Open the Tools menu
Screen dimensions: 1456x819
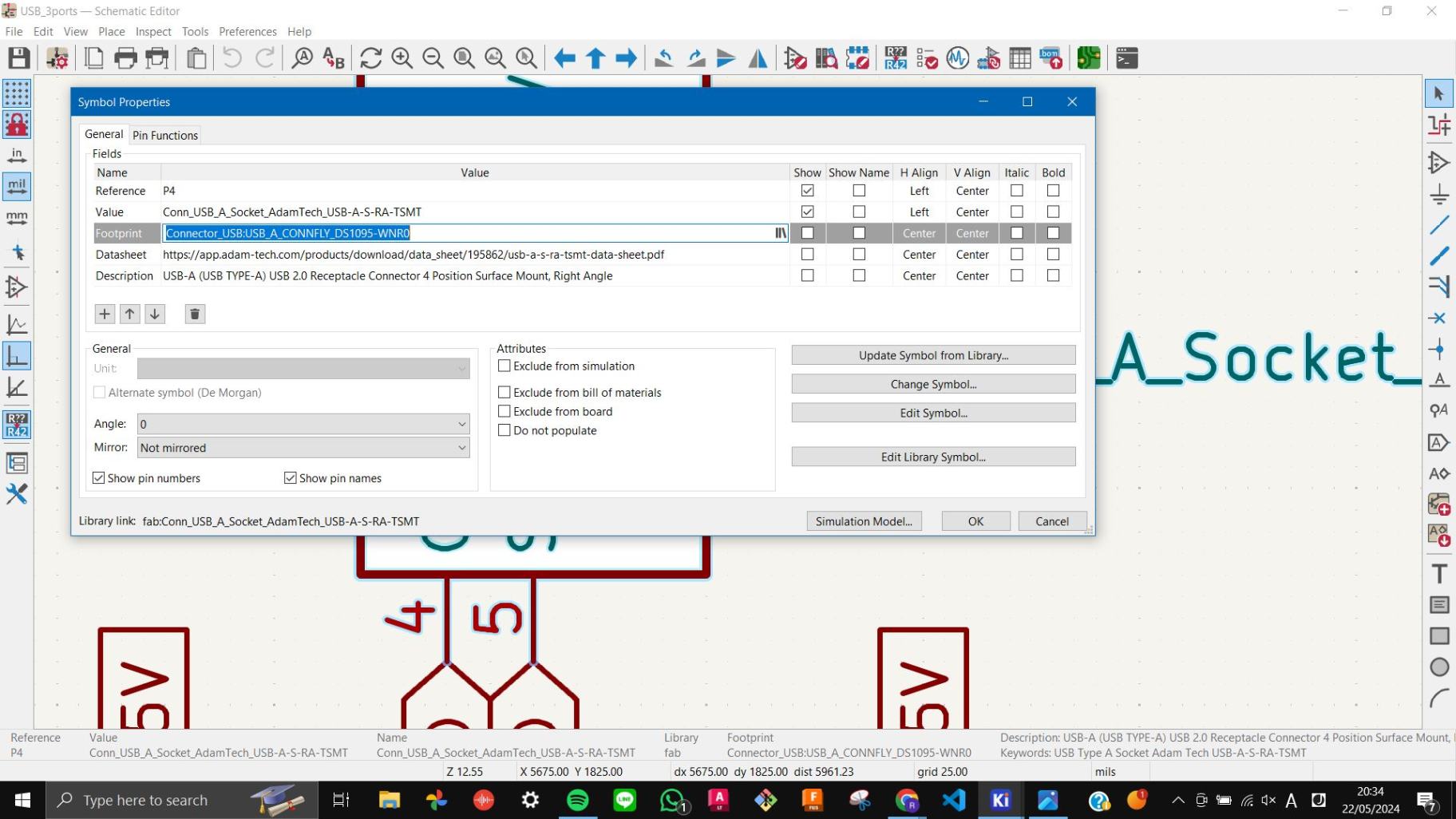[195, 32]
